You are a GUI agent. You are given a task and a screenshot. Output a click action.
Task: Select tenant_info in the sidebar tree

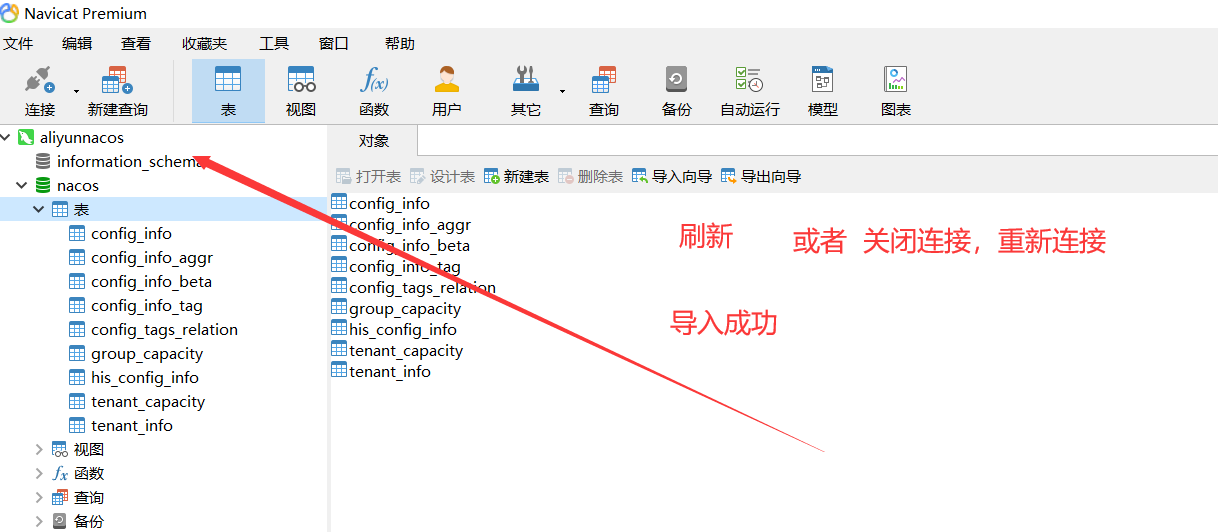(x=132, y=425)
